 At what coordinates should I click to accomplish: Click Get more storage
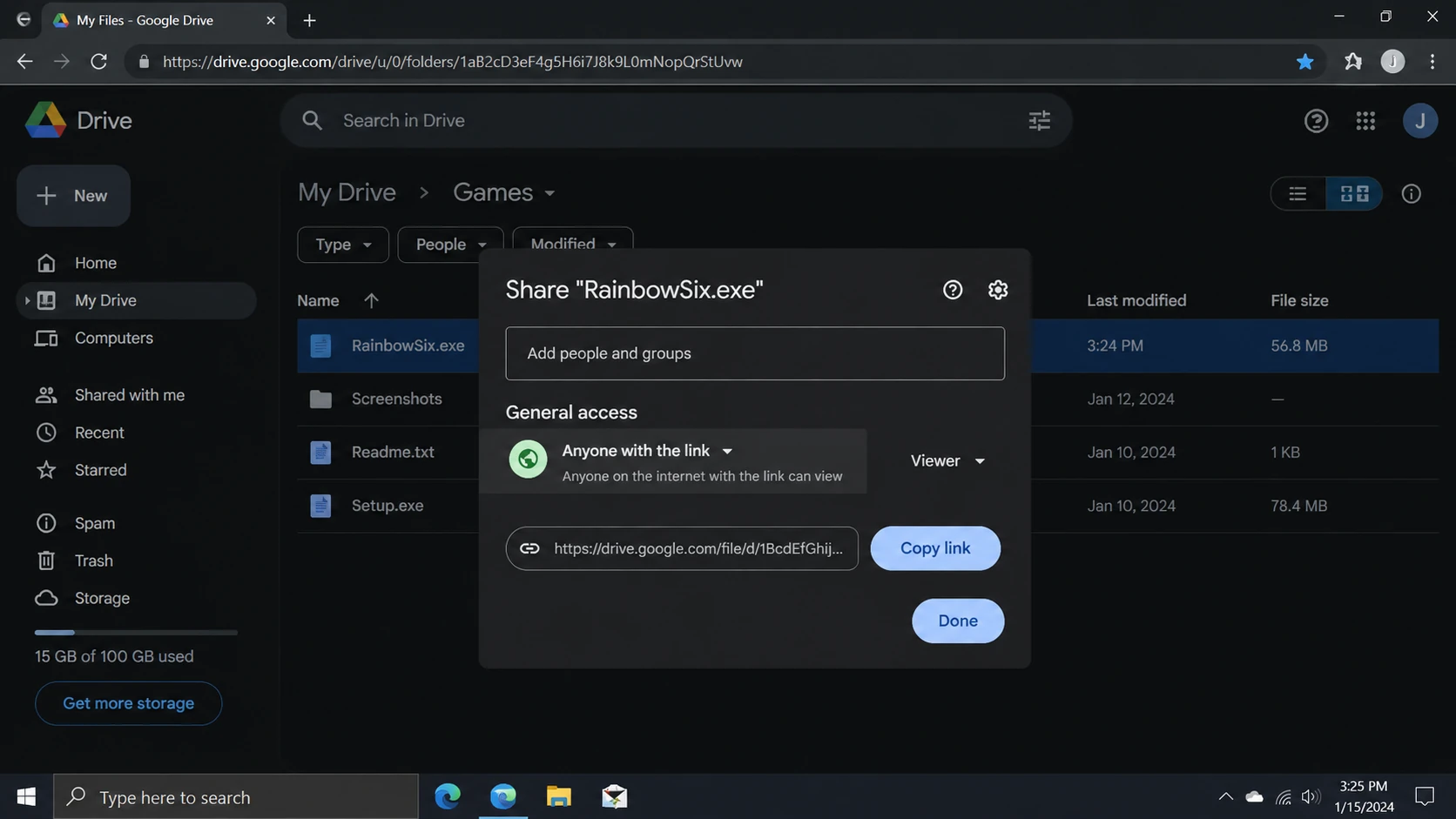(x=128, y=703)
